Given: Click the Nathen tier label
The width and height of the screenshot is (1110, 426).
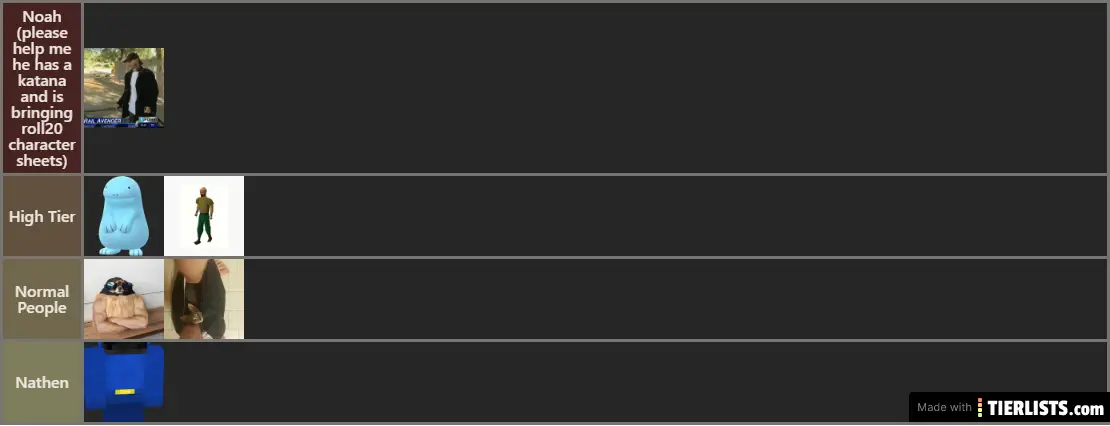Looking at the screenshot, I should [x=42, y=382].
